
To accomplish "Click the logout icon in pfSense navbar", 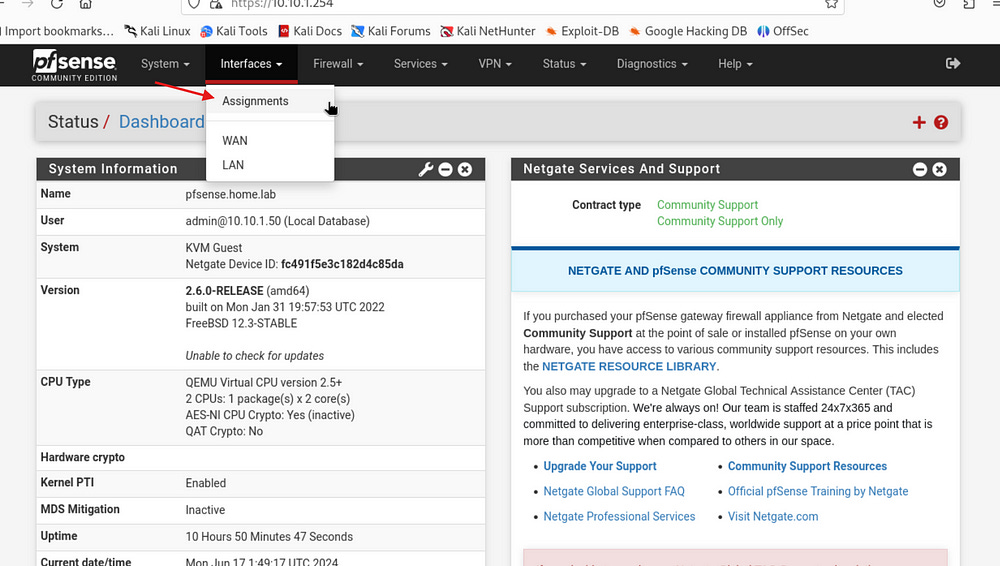I will tap(953, 63).
